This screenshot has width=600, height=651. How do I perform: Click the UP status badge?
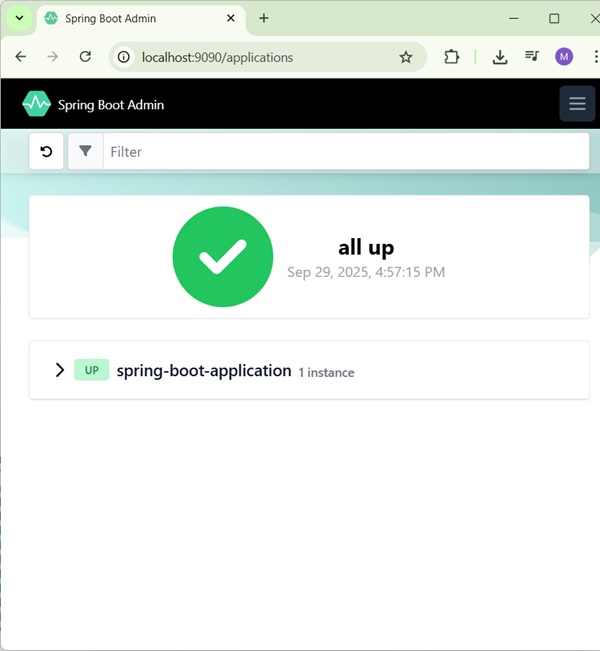[x=91, y=370]
